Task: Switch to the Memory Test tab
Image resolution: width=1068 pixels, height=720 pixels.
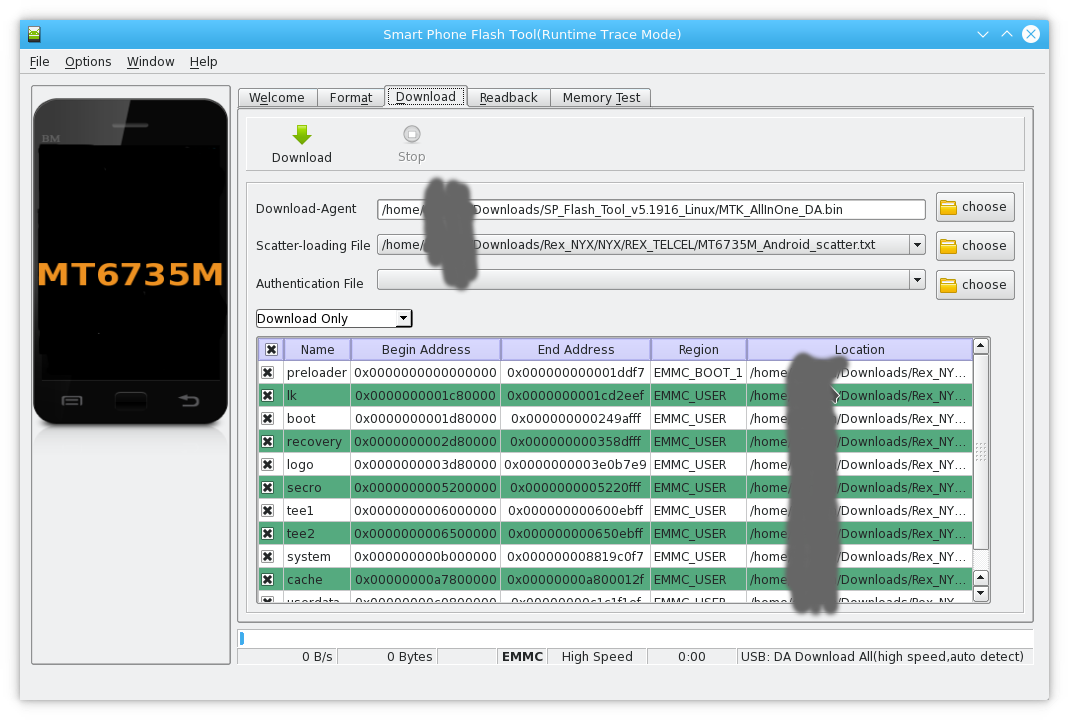Action: 601,97
